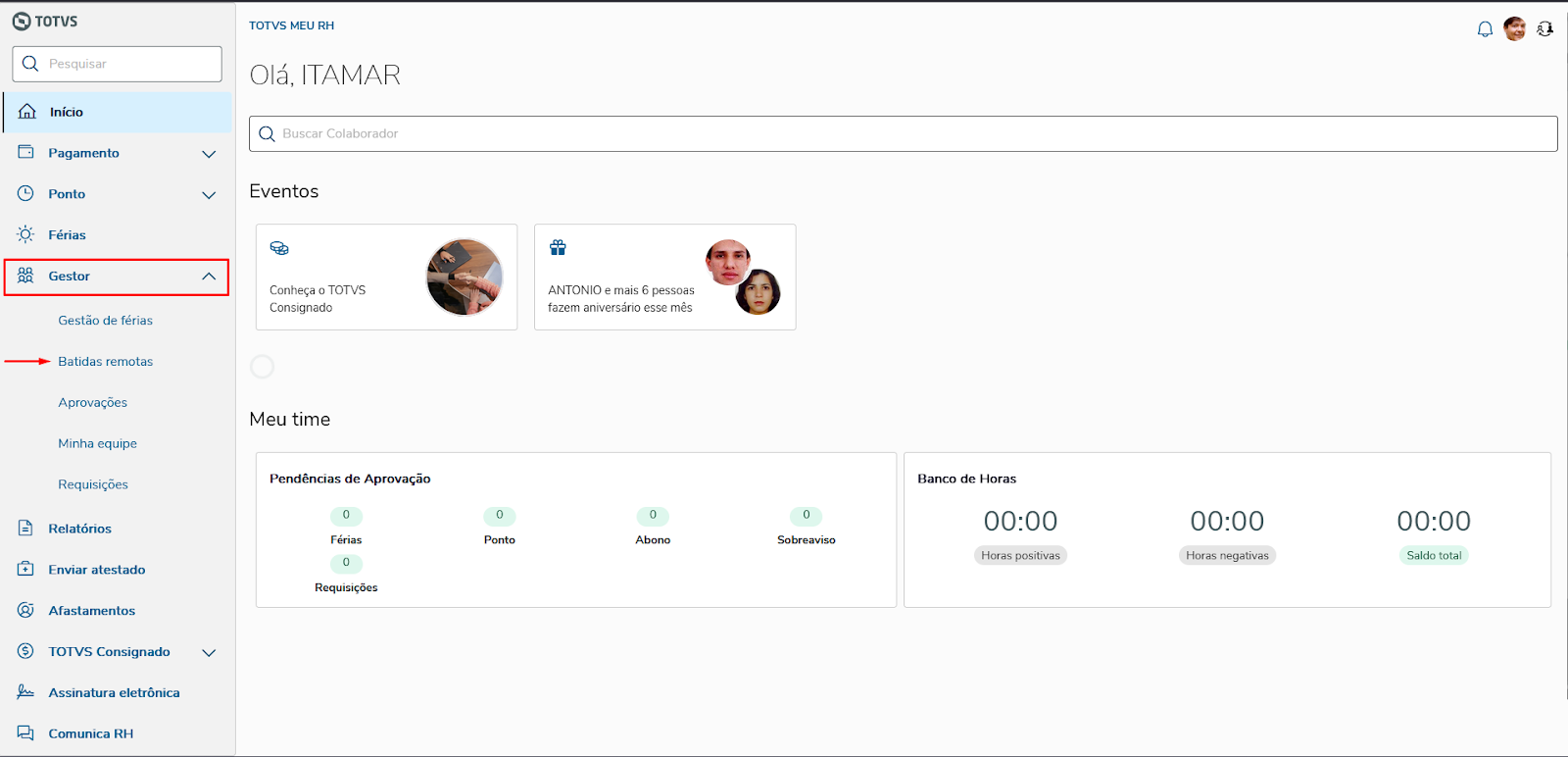Expand the Ponto menu chevron
Viewport: 1568px width, 757px height.
point(209,195)
